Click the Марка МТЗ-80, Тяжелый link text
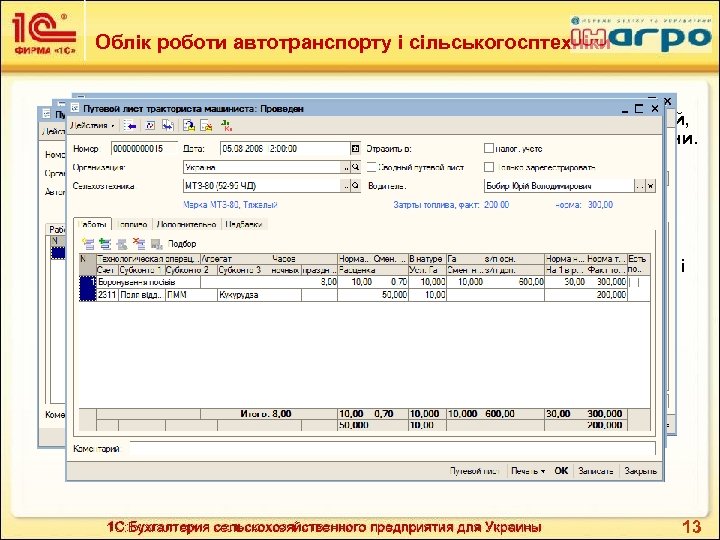 coord(230,205)
